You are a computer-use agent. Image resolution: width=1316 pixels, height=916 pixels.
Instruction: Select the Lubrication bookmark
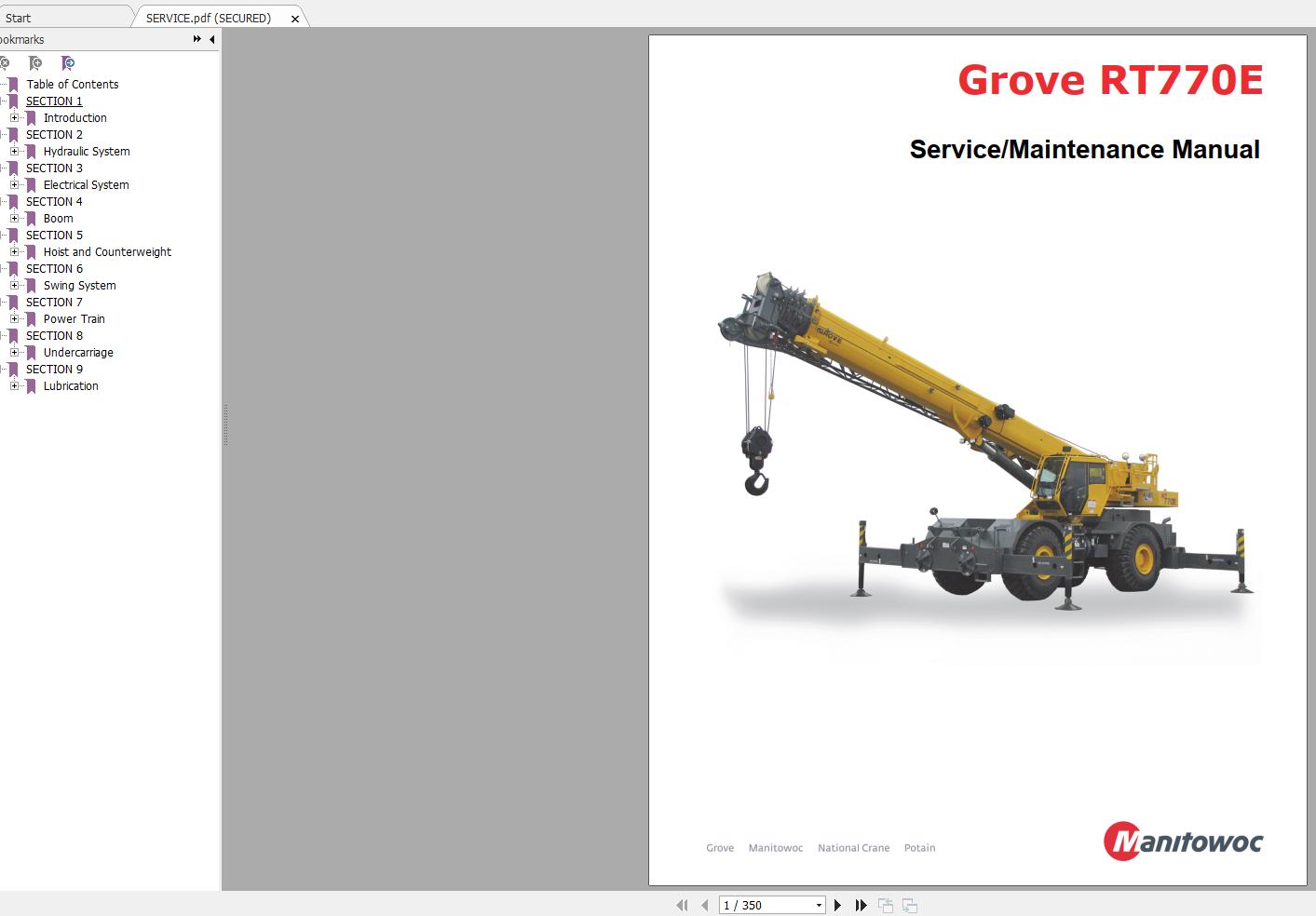[x=70, y=386]
